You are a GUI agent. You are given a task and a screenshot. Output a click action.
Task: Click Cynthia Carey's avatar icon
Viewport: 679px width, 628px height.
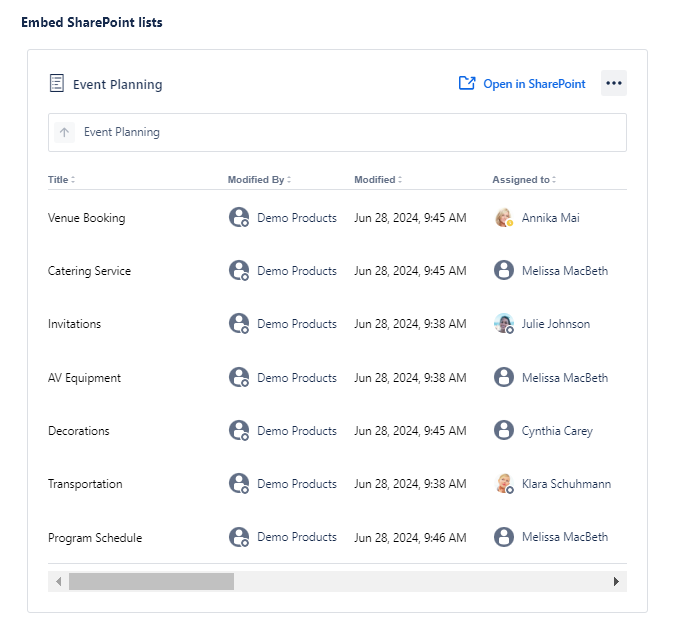pyautogui.click(x=504, y=431)
